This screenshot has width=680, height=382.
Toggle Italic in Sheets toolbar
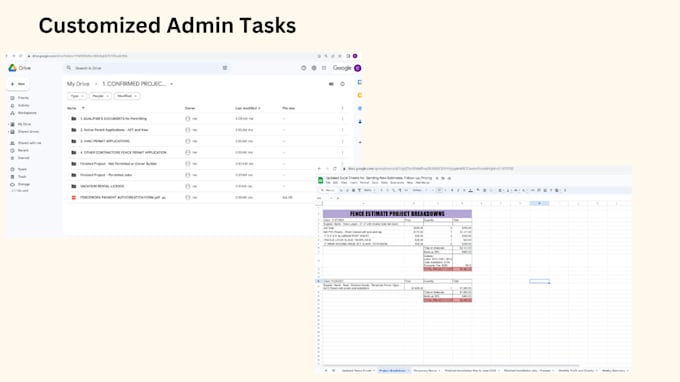pos(458,190)
